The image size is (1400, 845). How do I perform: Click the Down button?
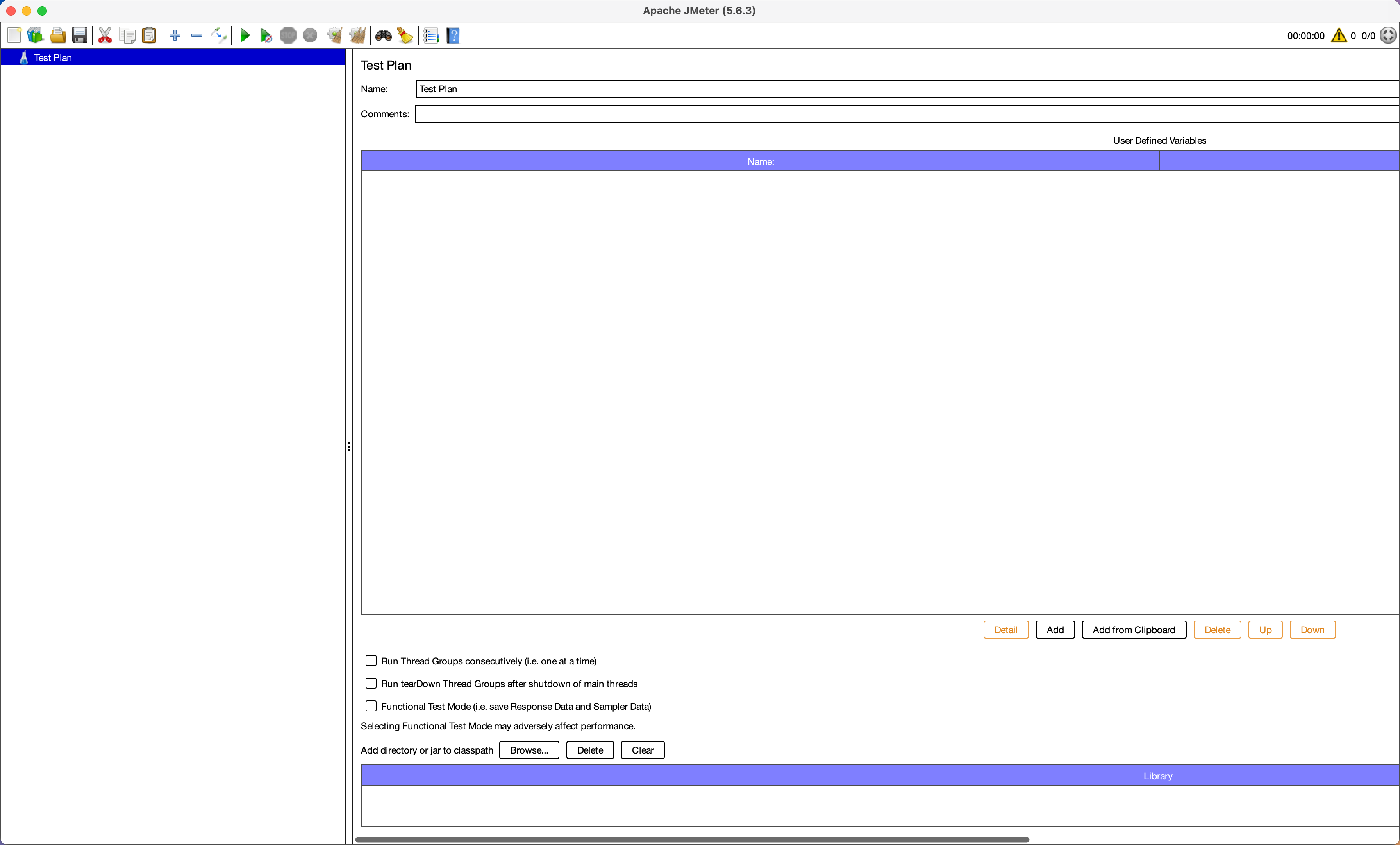click(1312, 630)
